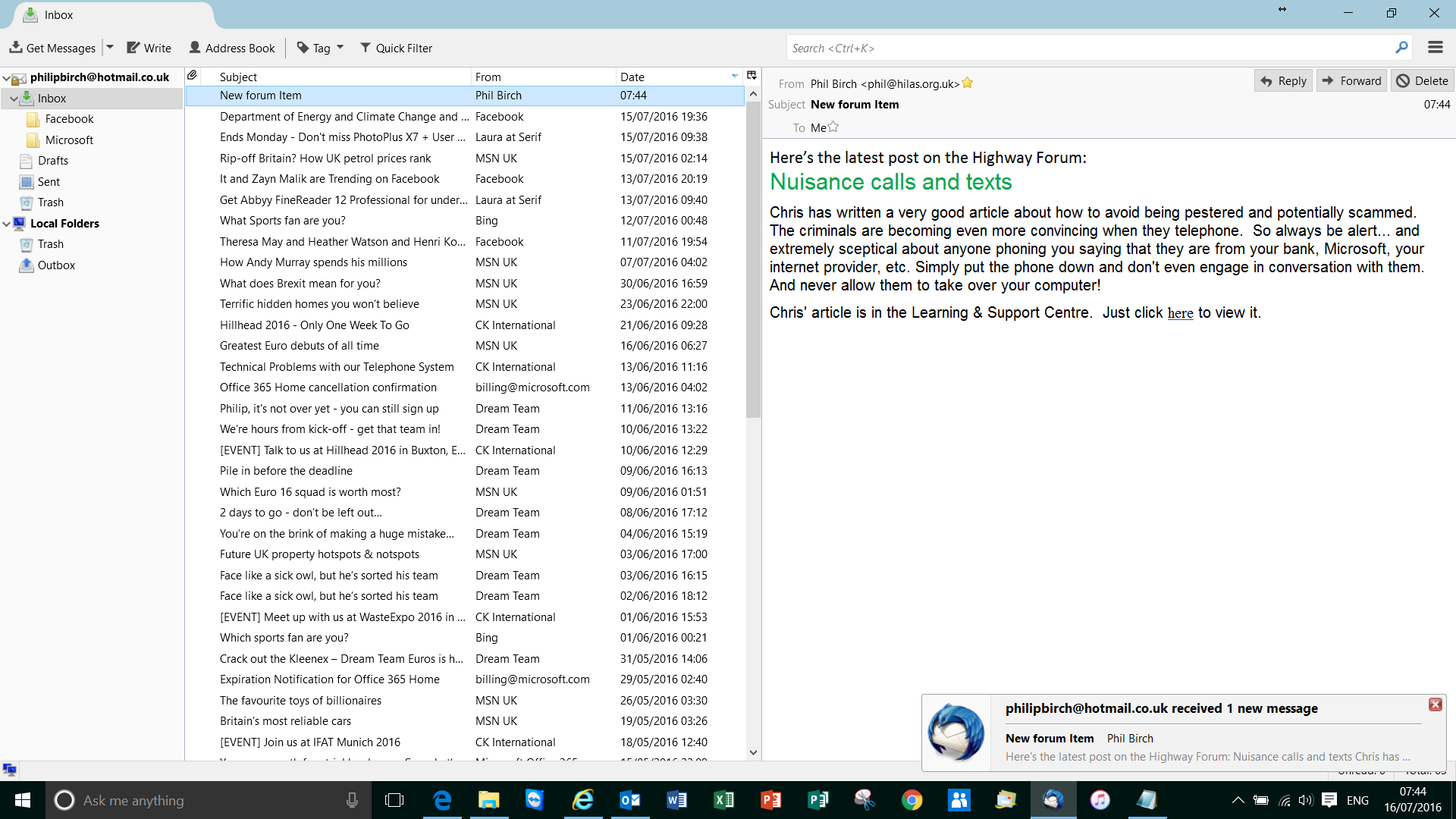Screen dimensions: 1456x819
Task: Open the 'here' link in message
Action: pyautogui.click(x=1180, y=313)
